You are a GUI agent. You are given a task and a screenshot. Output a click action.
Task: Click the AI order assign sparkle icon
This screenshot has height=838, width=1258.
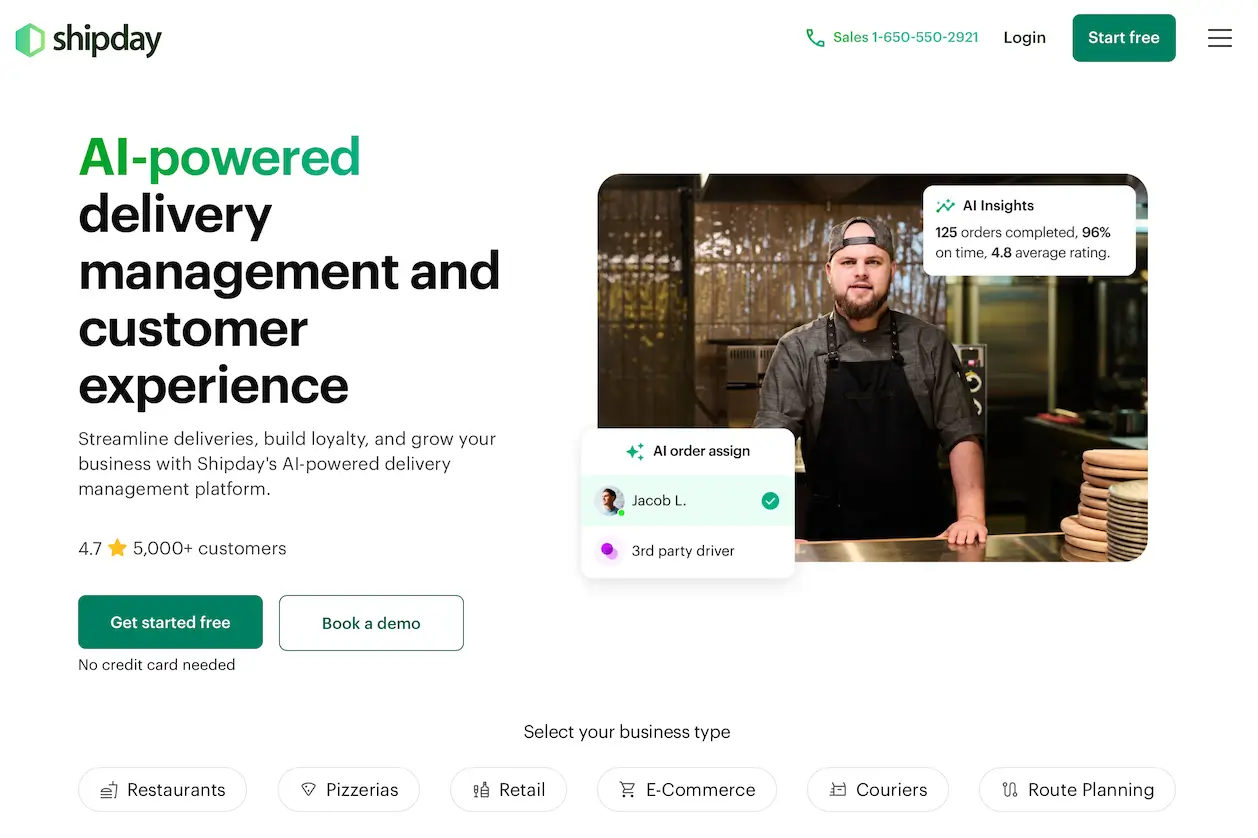(x=635, y=452)
